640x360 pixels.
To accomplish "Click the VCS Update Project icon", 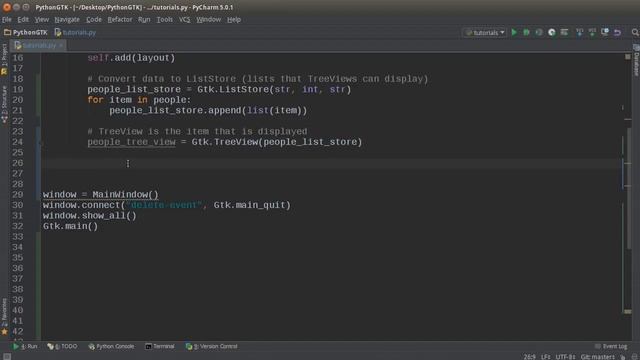I will point(579,32).
